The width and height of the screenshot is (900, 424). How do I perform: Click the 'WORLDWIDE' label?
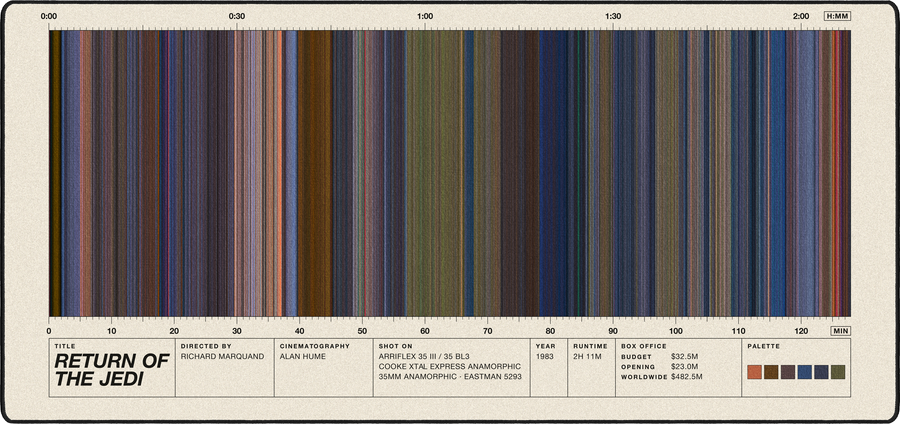644,377
